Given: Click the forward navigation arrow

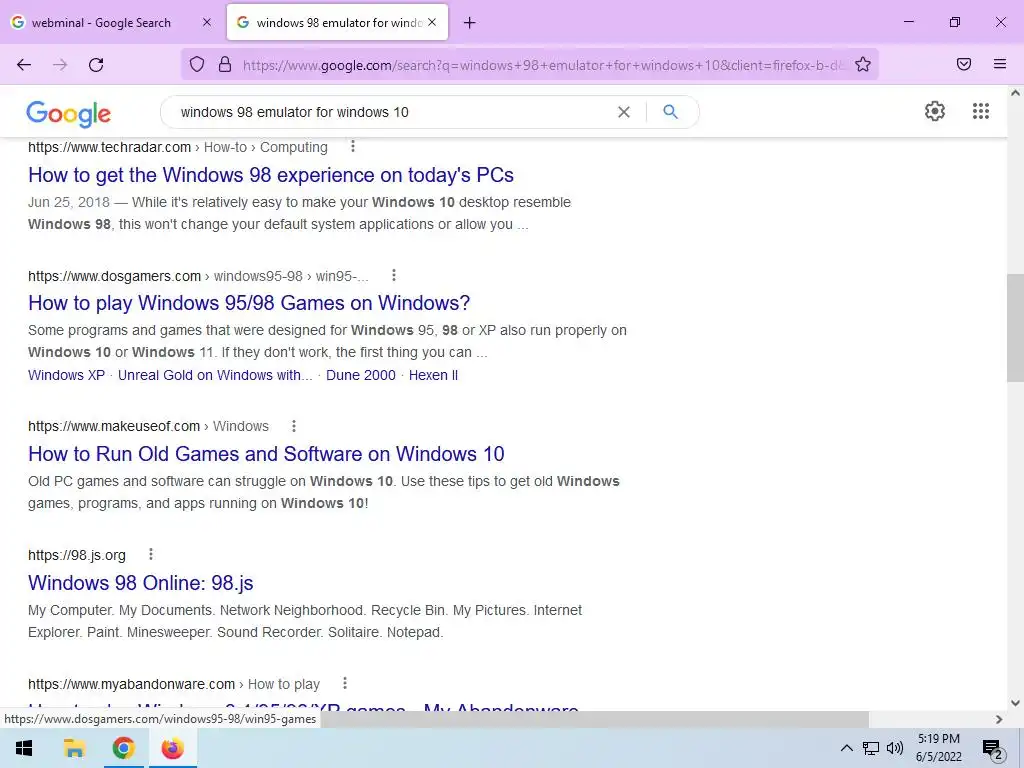Looking at the screenshot, I should click(x=60, y=65).
